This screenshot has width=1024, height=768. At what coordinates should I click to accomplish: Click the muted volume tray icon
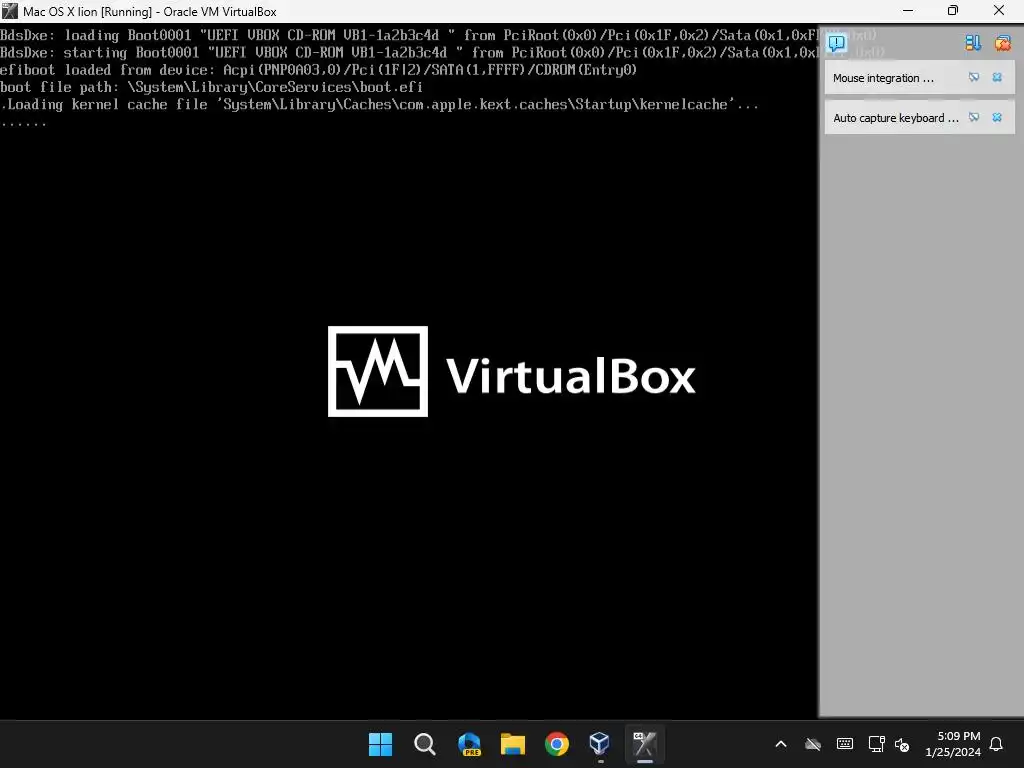point(902,744)
